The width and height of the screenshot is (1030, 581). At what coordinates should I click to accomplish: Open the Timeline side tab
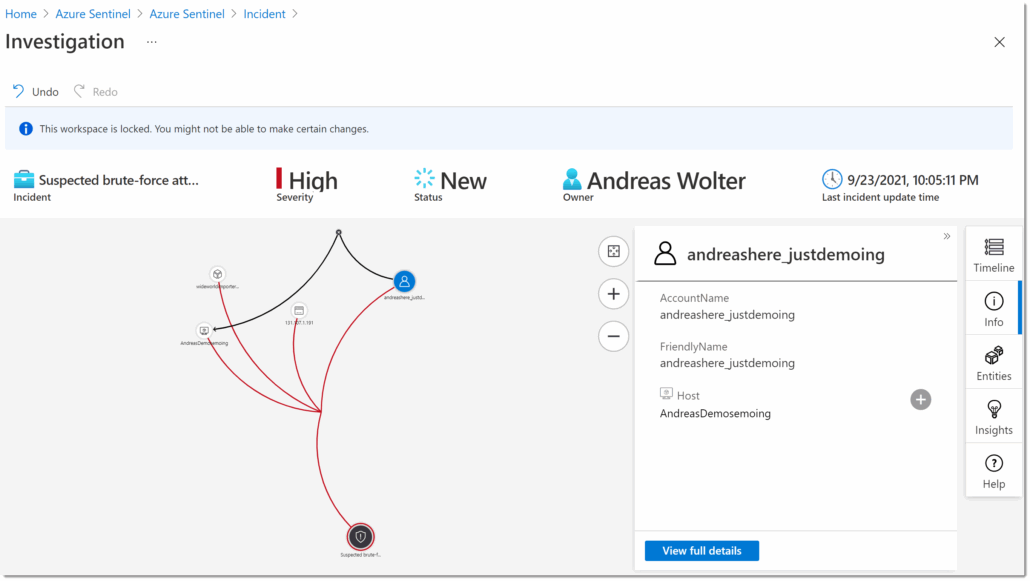(993, 255)
